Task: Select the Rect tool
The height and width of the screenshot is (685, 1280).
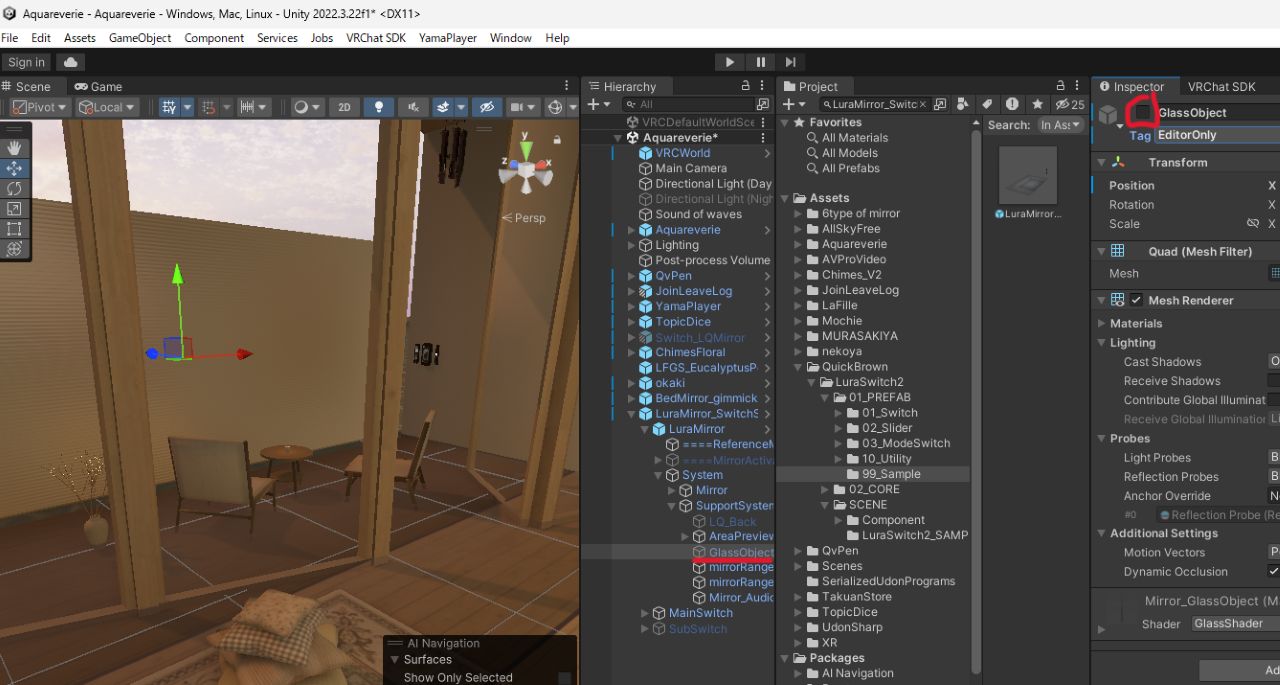Action: point(14,228)
